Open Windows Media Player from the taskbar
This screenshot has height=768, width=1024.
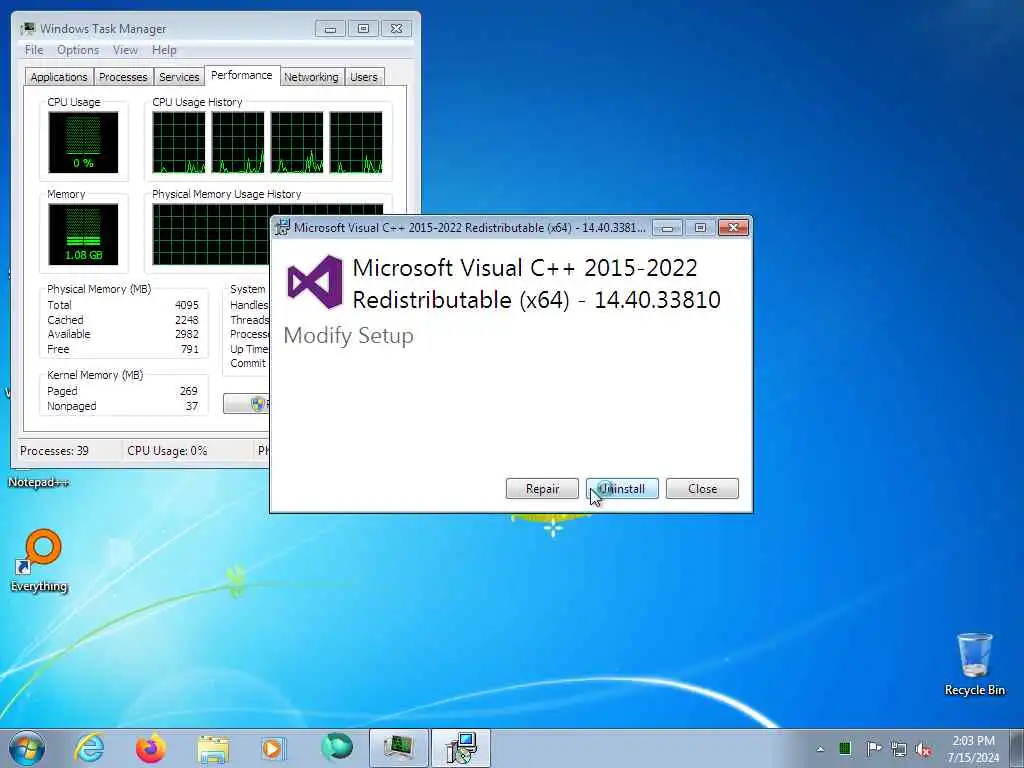click(273, 749)
